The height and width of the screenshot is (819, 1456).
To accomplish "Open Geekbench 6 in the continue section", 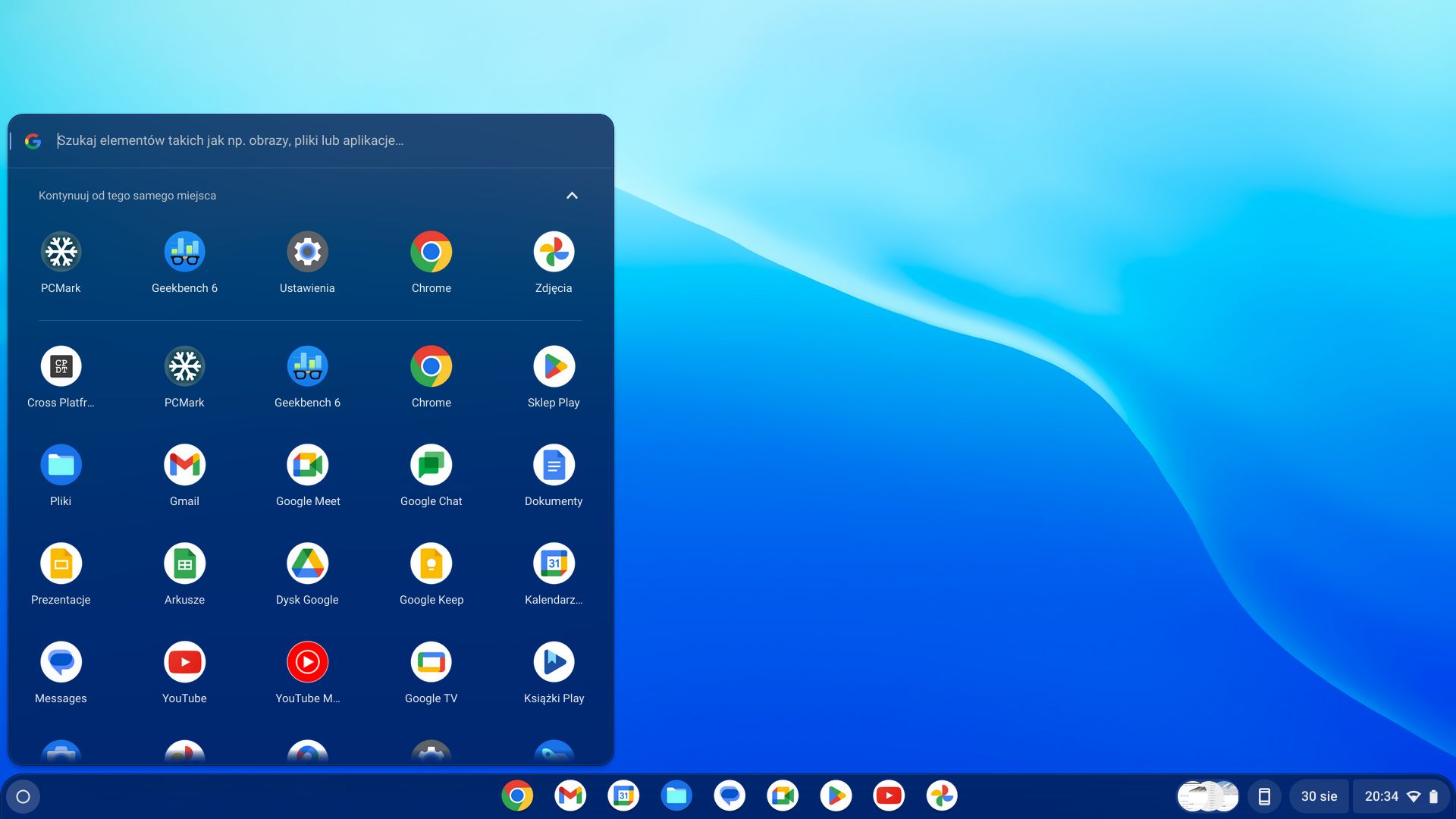I will [184, 262].
